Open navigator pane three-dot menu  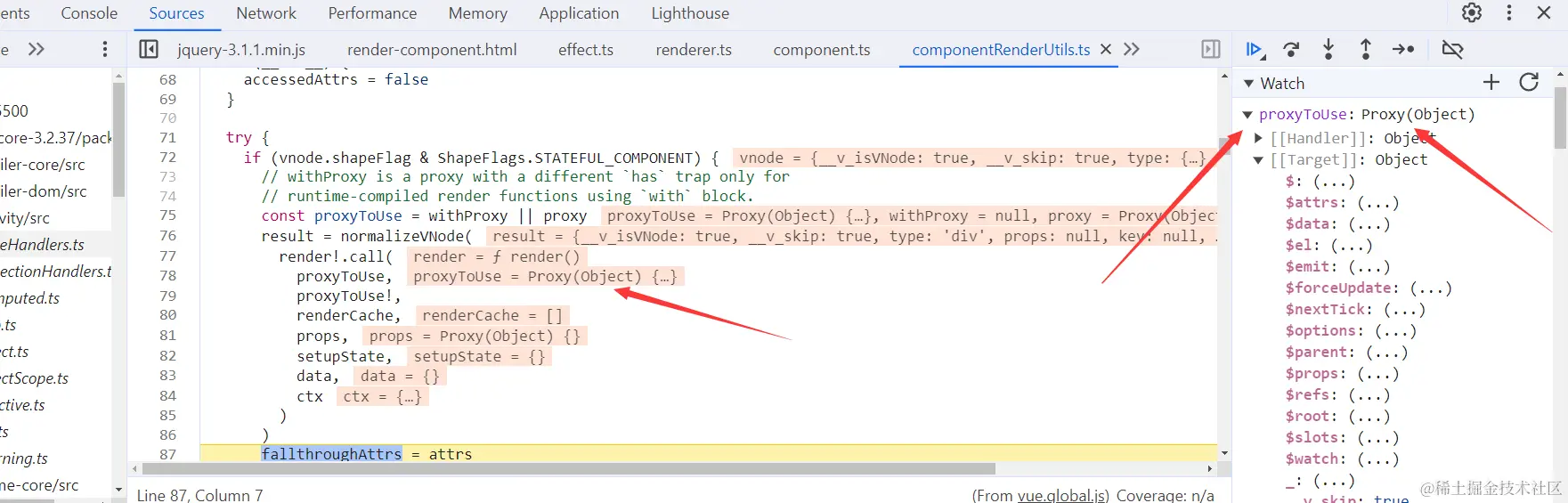tap(105, 50)
